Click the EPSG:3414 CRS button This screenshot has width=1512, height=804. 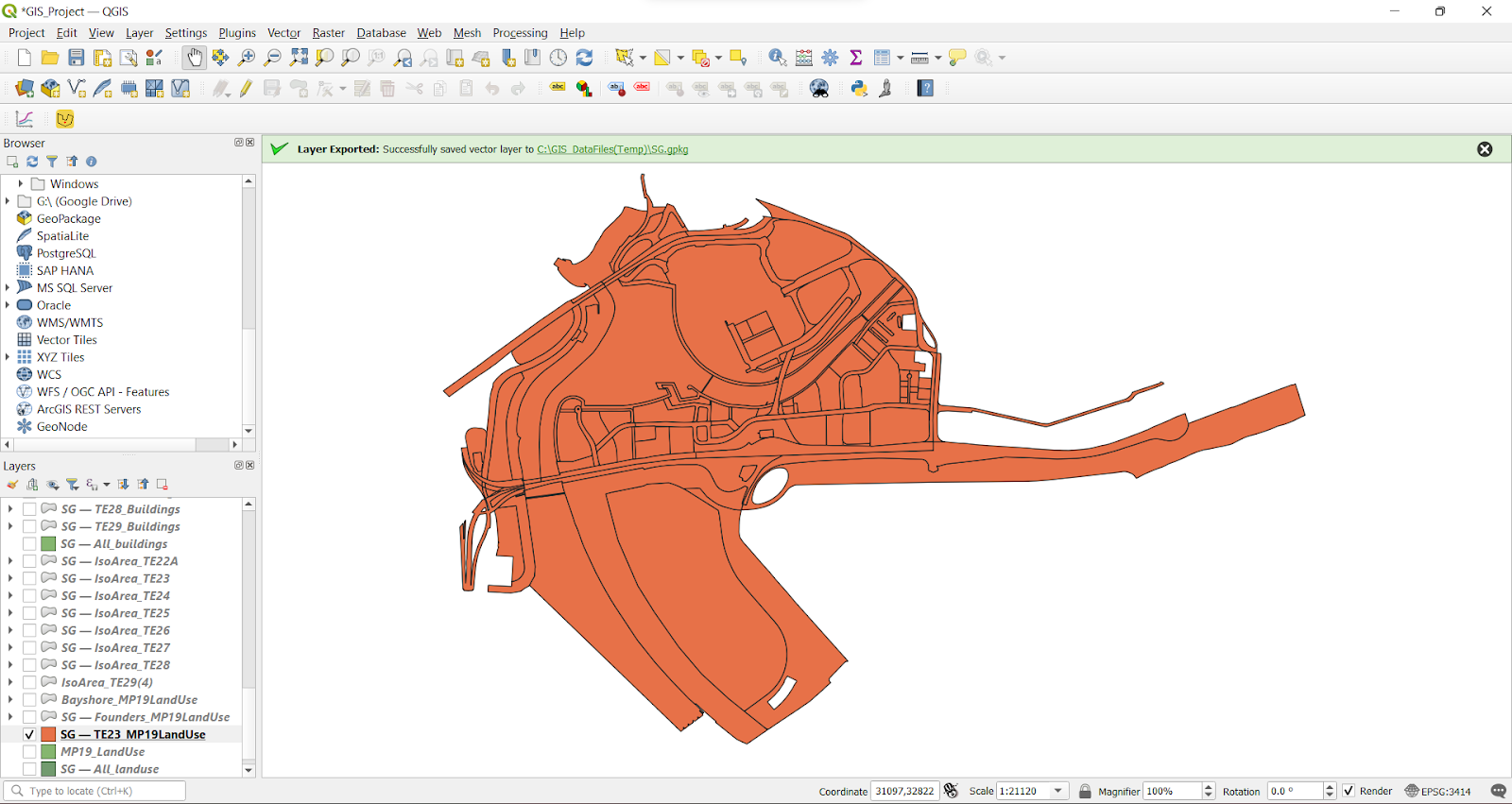click(1437, 792)
